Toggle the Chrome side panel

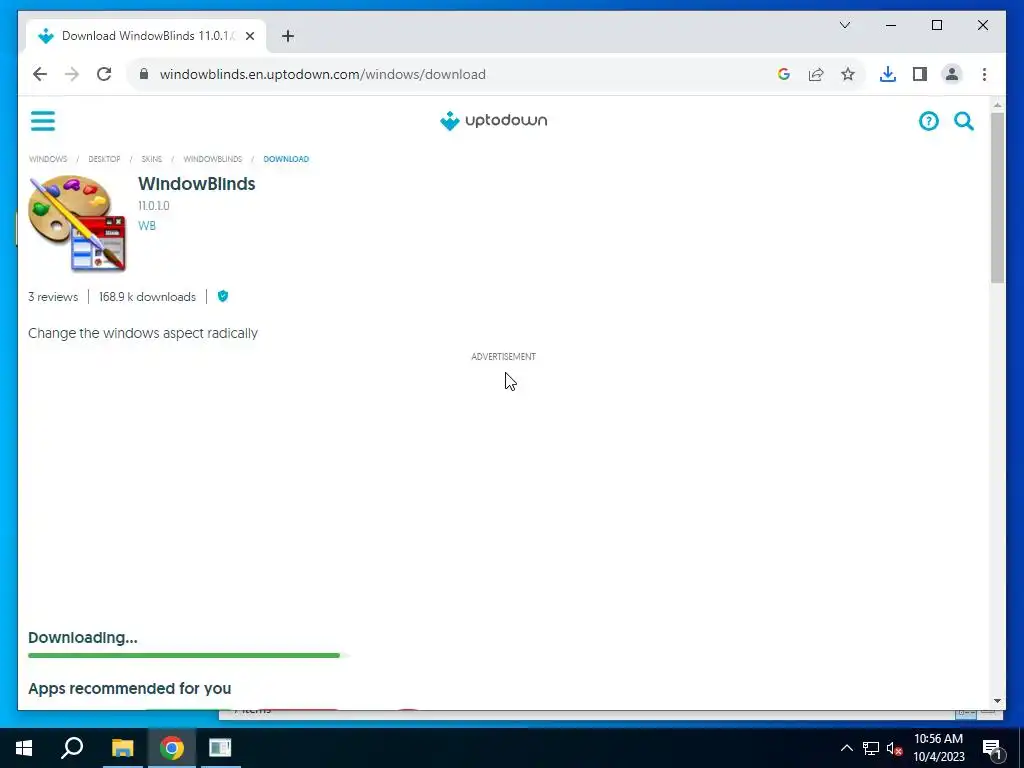tap(920, 74)
